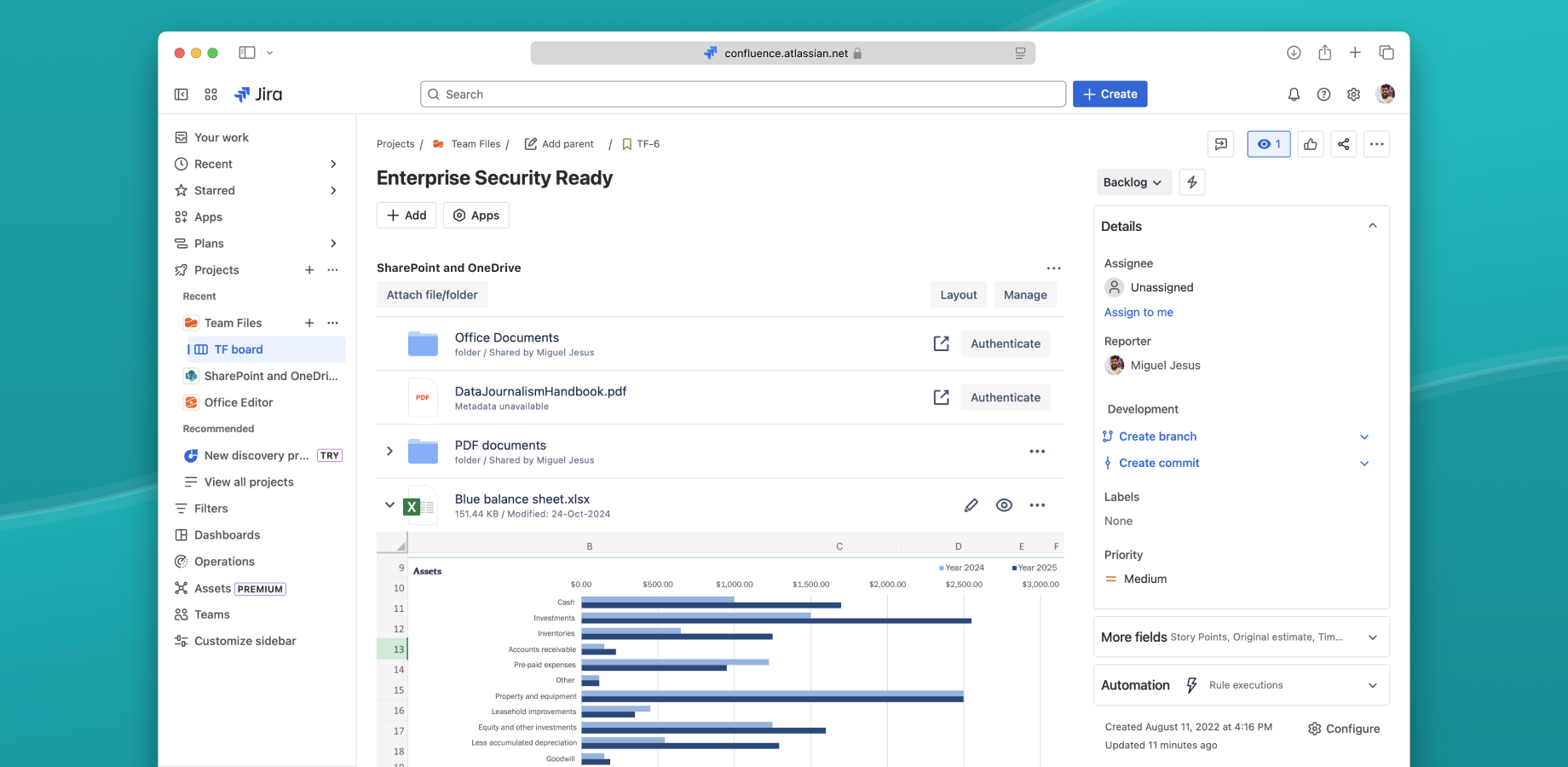This screenshot has height=767, width=1568.
Task: Open more options for PDF documents folder
Action: [1037, 452]
